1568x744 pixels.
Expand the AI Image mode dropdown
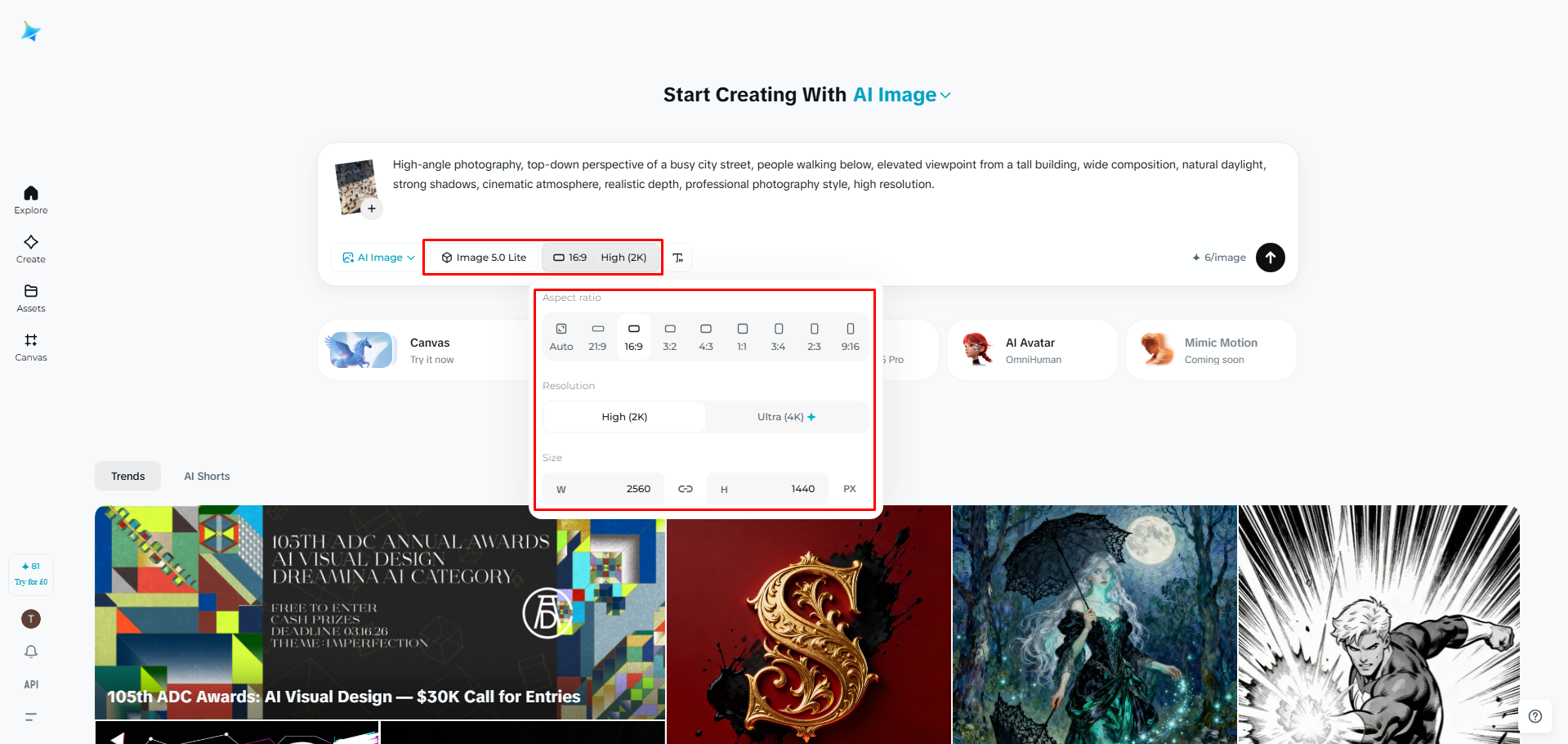(x=378, y=258)
